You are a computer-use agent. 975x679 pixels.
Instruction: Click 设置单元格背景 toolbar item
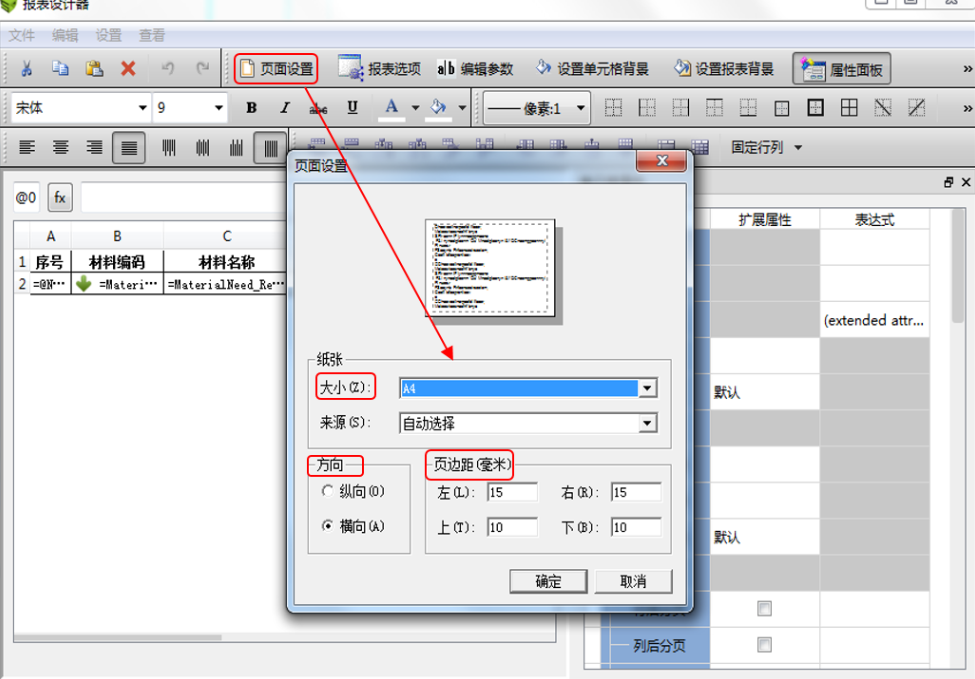pos(593,68)
